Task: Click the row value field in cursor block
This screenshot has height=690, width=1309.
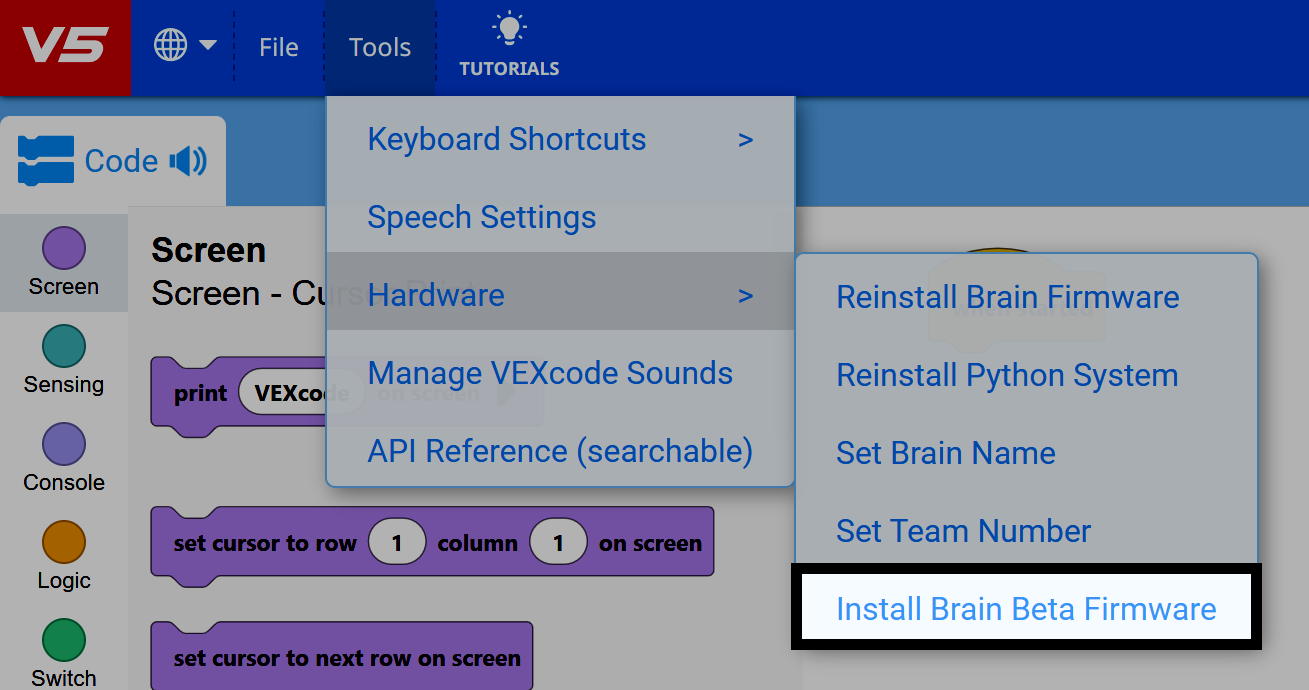Action: pos(397,541)
